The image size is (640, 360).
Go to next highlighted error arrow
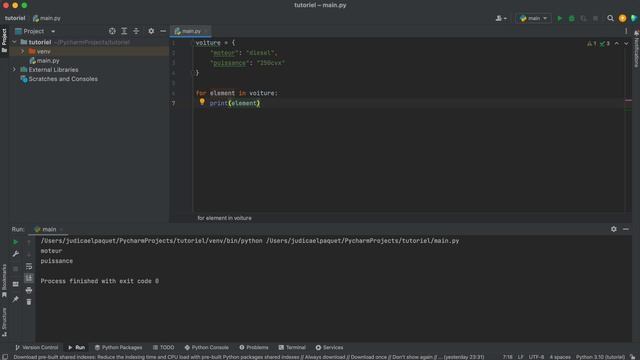(626, 43)
